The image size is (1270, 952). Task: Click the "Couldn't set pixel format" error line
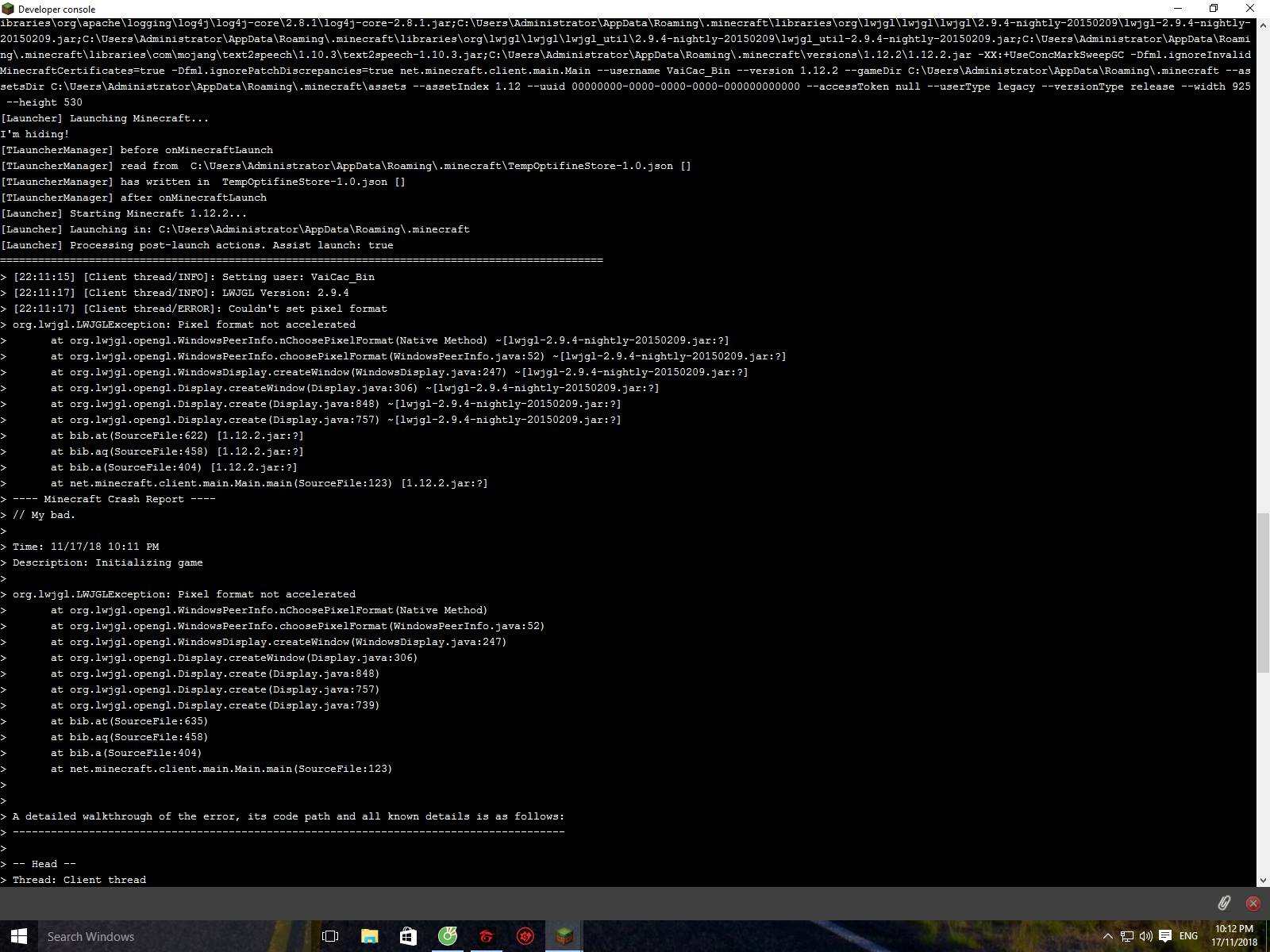point(194,309)
